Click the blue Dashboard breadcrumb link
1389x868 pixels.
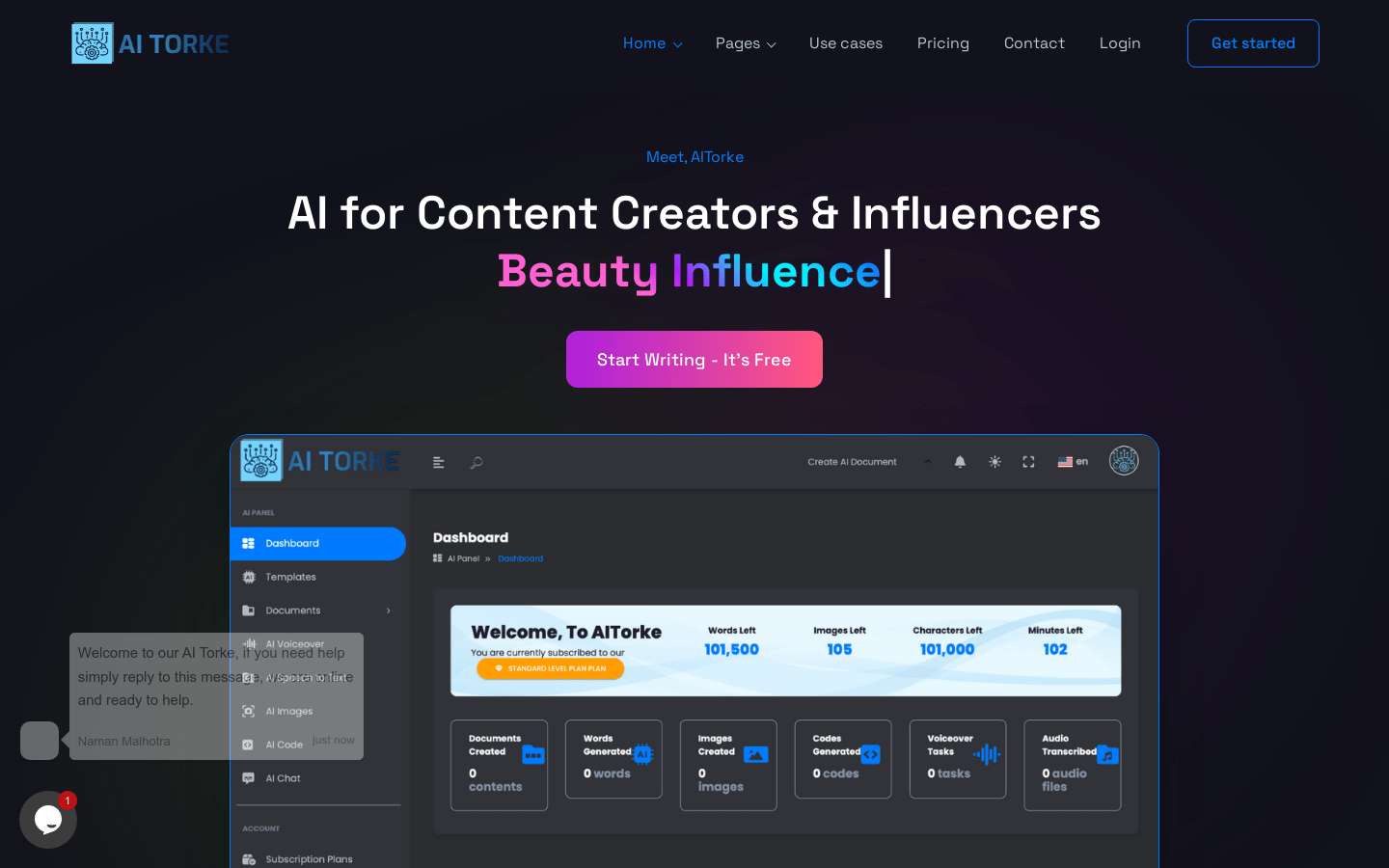click(x=521, y=558)
